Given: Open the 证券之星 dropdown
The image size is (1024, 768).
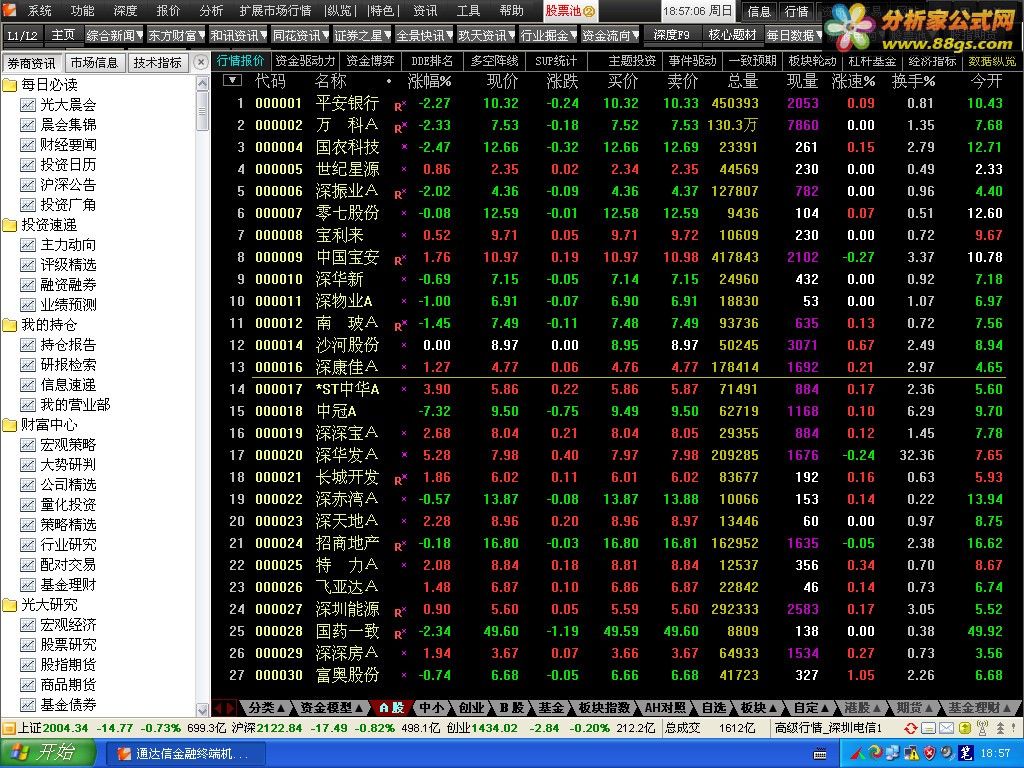Looking at the screenshot, I should coord(362,35).
